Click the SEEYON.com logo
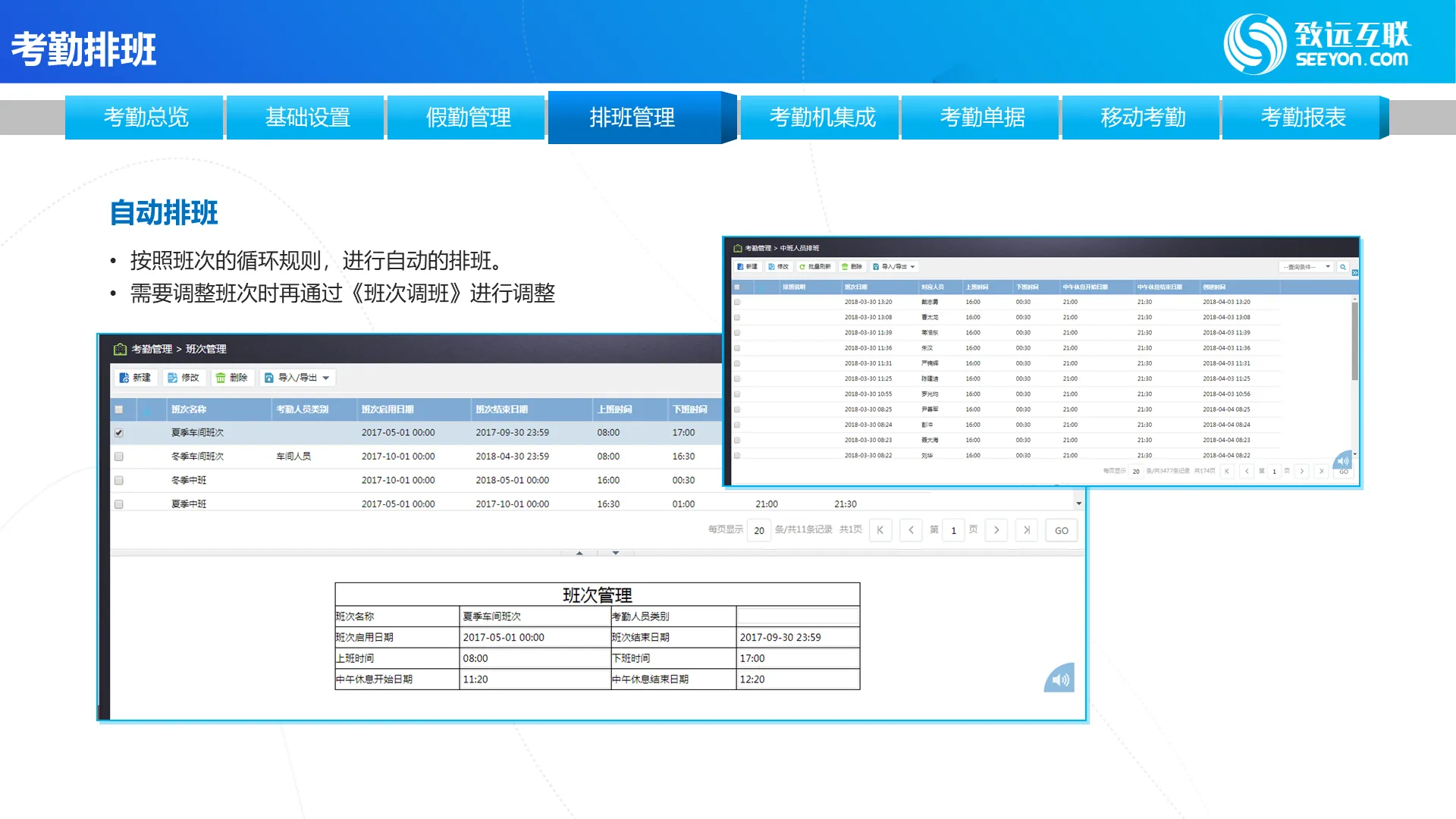This screenshot has width=1456, height=819. tap(1317, 44)
